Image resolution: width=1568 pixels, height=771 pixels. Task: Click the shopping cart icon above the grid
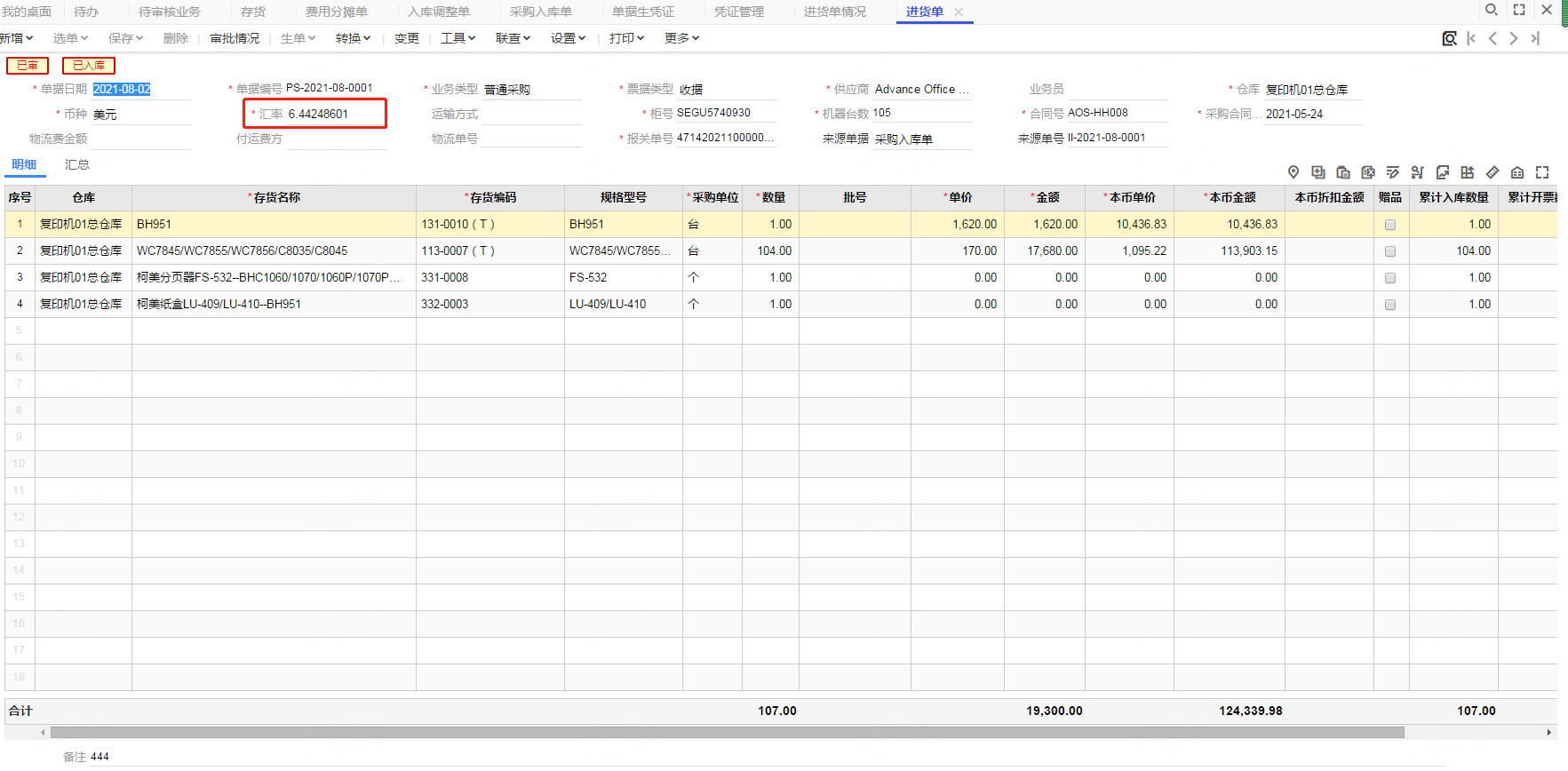(x=1418, y=172)
